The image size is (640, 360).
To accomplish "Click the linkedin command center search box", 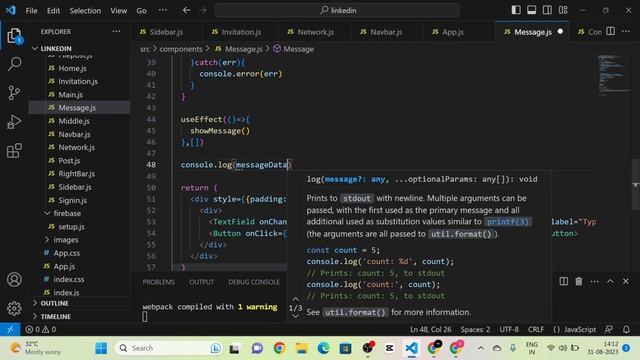I will tap(337, 10).
